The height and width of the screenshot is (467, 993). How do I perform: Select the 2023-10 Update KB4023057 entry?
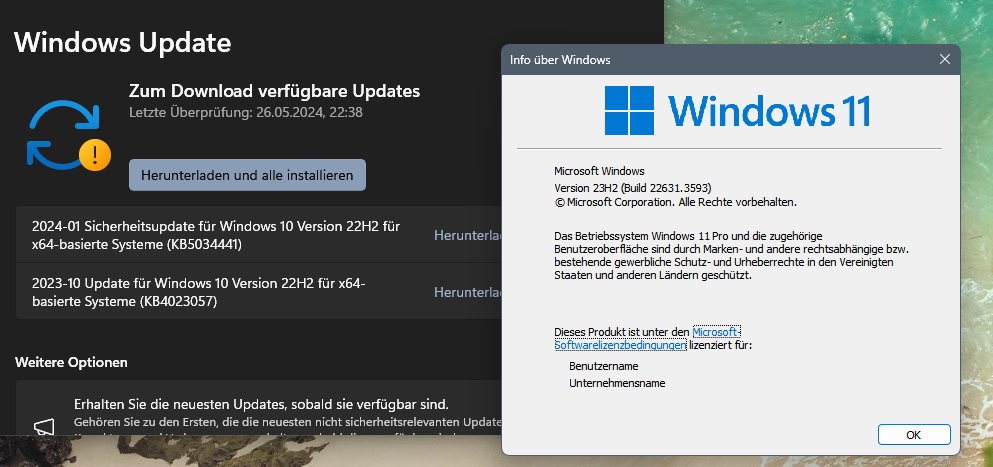(258, 291)
